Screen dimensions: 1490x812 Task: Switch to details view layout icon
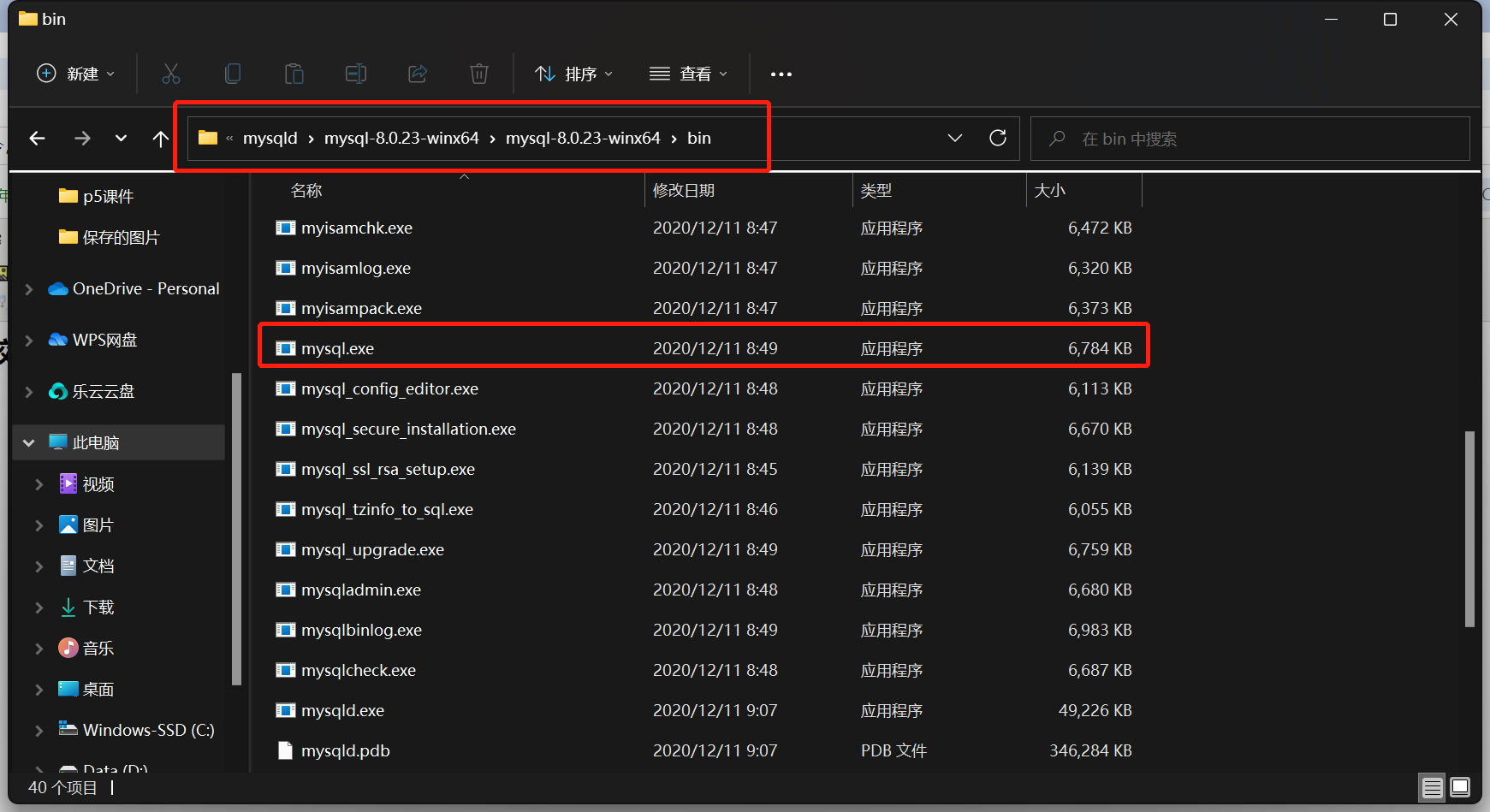click(1433, 787)
